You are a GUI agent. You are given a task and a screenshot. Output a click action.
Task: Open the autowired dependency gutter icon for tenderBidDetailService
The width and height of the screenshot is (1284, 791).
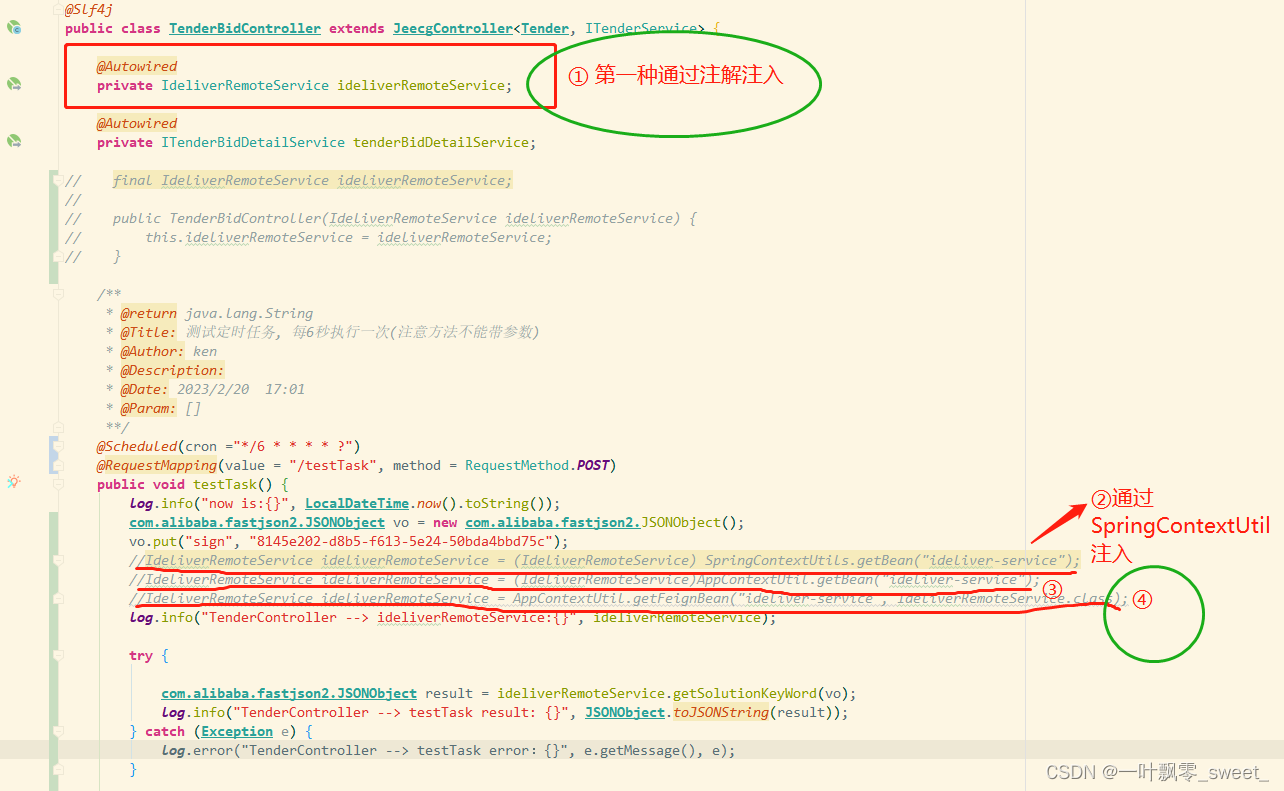(15, 142)
